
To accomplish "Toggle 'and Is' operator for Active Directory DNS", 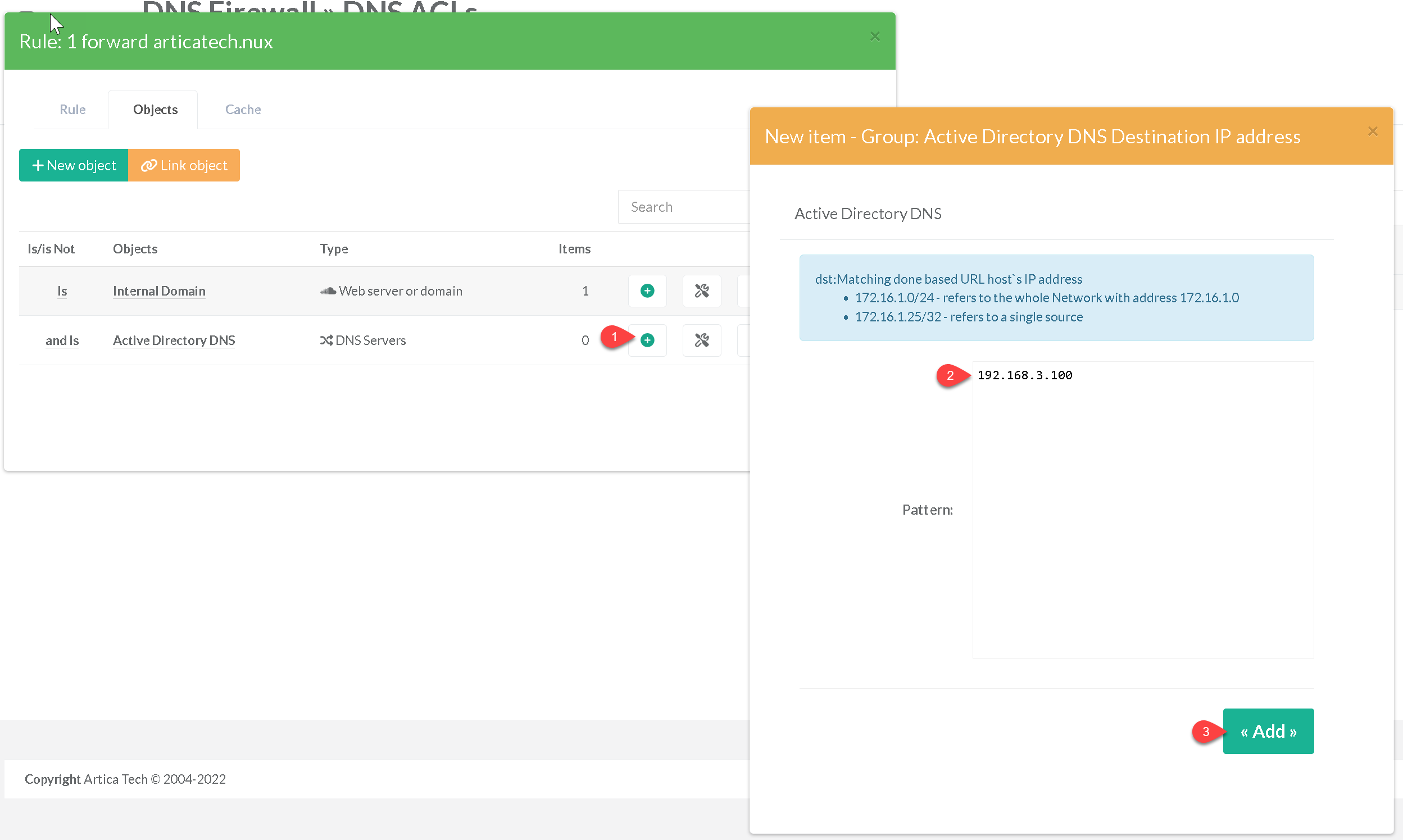I will [62, 340].
